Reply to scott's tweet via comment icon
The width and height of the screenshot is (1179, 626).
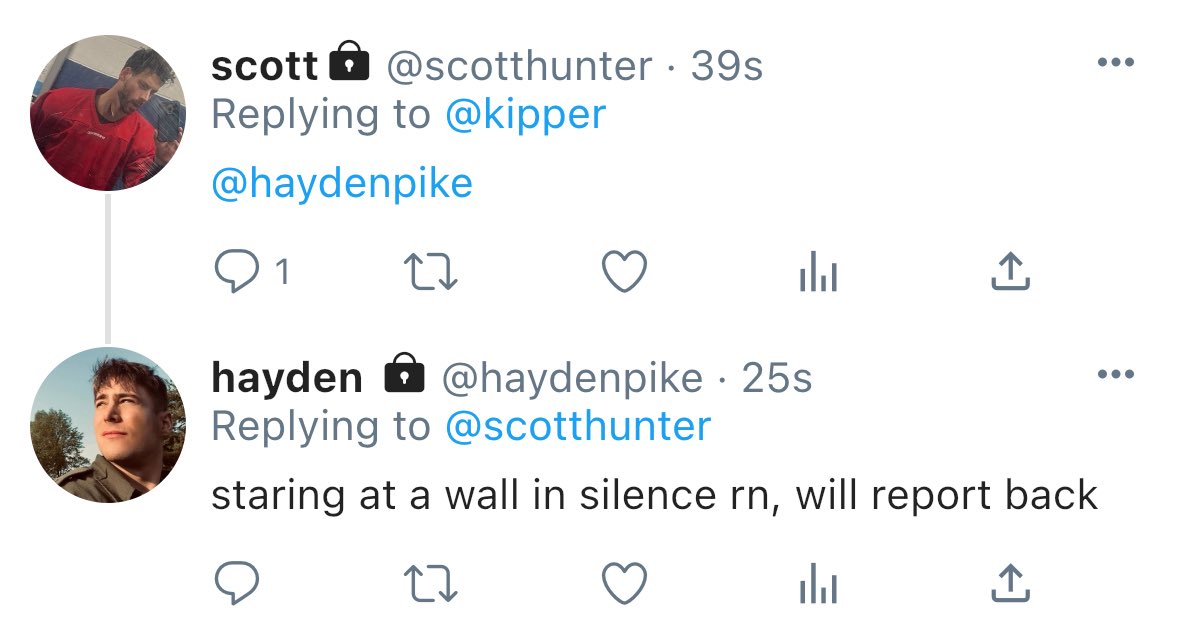pos(237,271)
